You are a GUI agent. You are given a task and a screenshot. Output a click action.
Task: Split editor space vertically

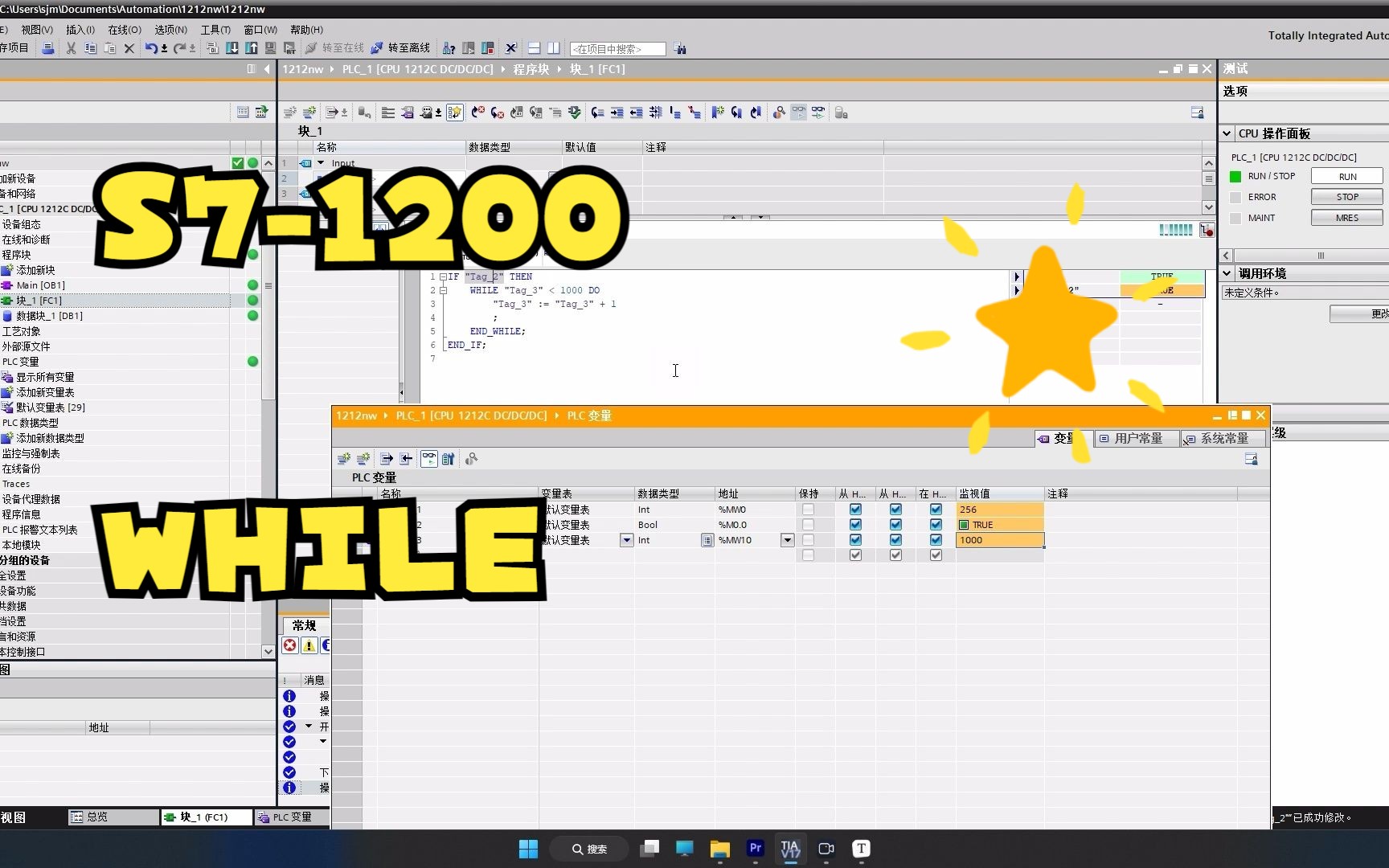pyautogui.click(x=553, y=48)
